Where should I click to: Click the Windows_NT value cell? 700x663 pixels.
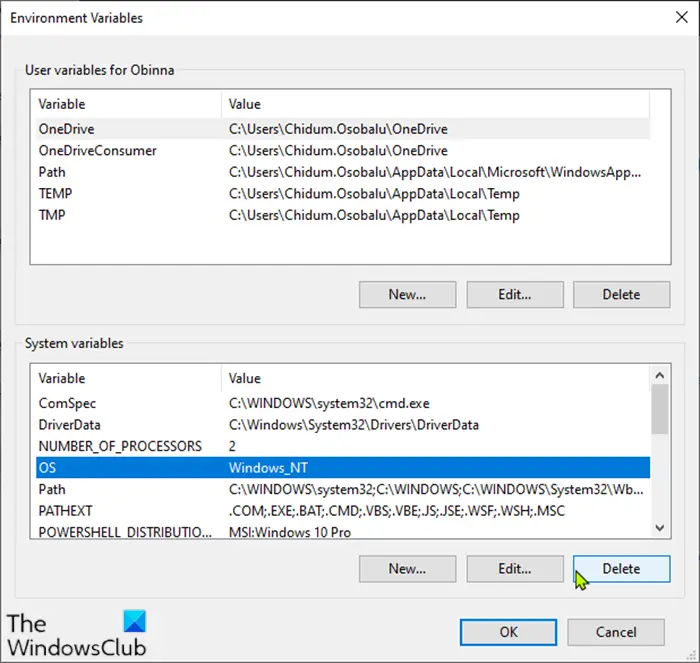click(x=268, y=467)
